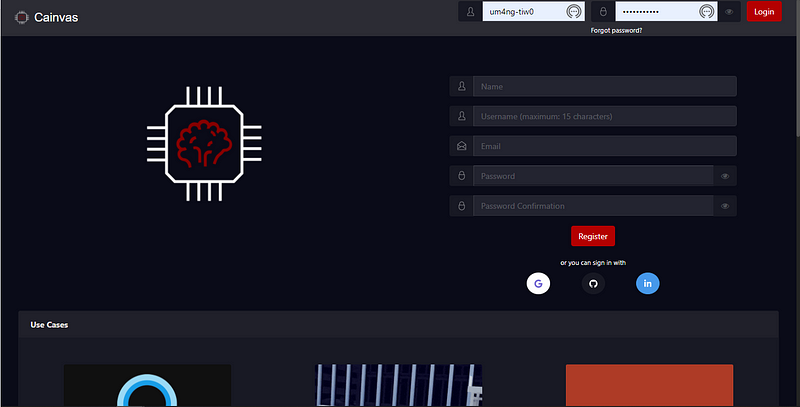Click the Login button
800x407 pixels.
point(764,11)
